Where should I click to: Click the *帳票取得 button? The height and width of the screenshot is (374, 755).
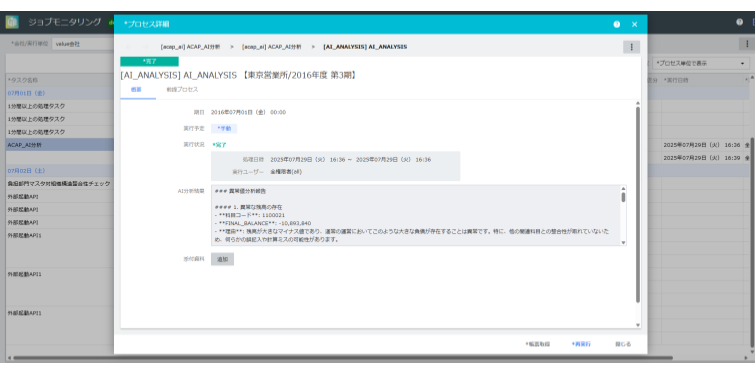[537, 344]
